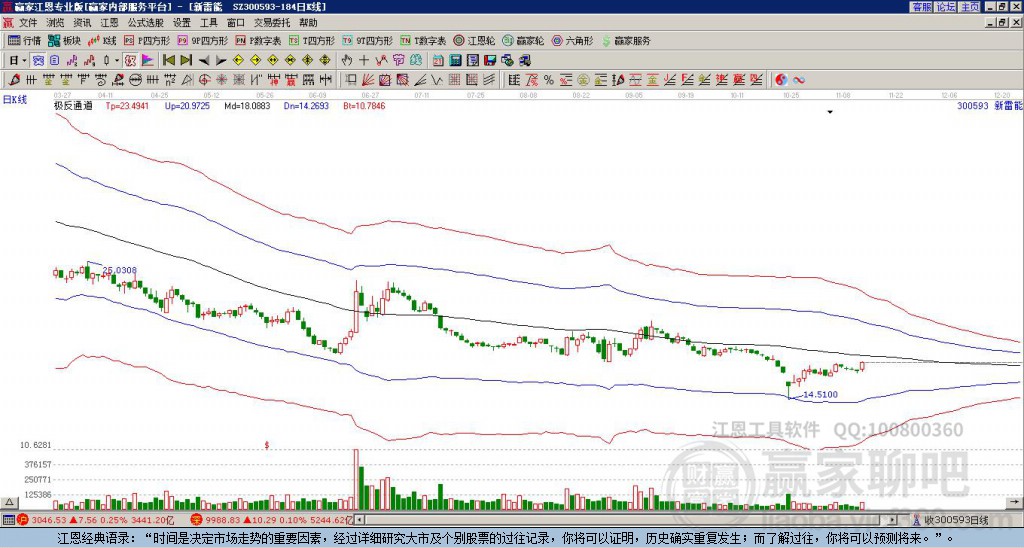Select the zigzag wave line tool

(436, 80)
